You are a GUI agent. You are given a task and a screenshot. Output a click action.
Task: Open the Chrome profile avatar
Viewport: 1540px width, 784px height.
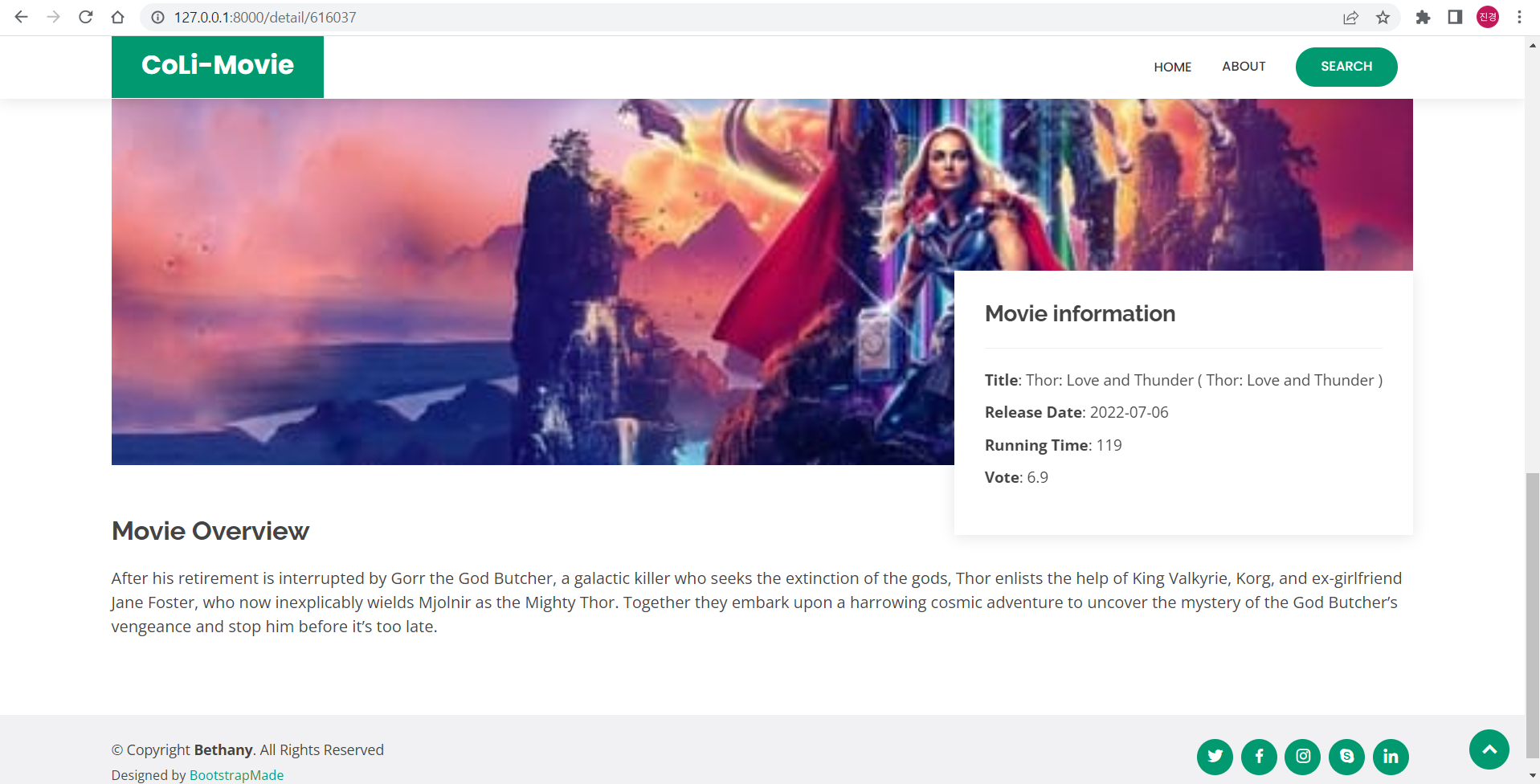[x=1488, y=17]
